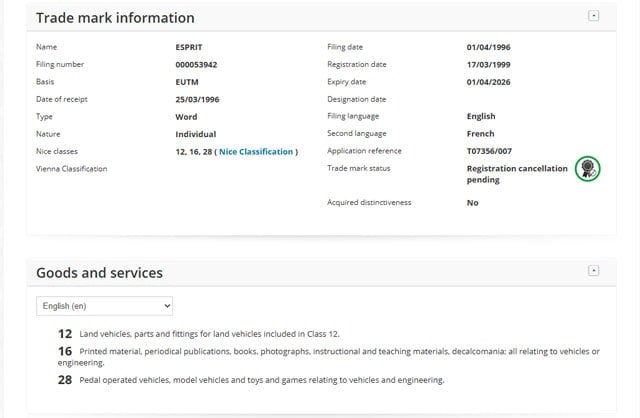Click the Goods and services heading
The image size is (640, 418).
coord(99,272)
